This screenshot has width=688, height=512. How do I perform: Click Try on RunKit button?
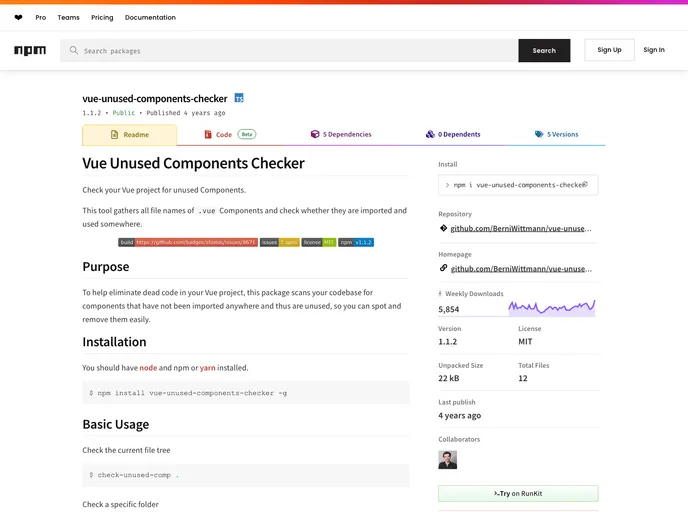(518, 494)
